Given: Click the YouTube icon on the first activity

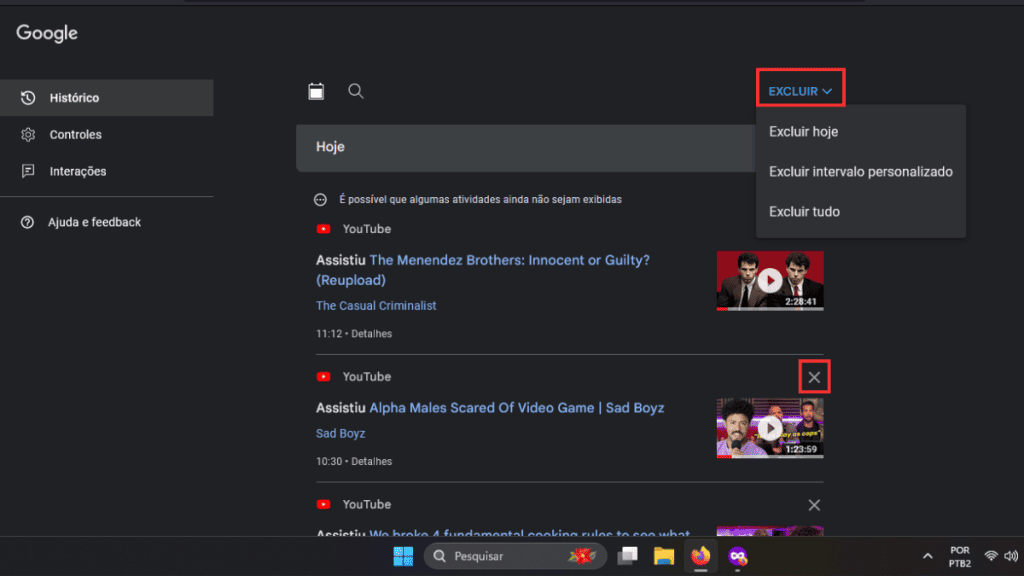Looking at the screenshot, I should click(x=323, y=229).
